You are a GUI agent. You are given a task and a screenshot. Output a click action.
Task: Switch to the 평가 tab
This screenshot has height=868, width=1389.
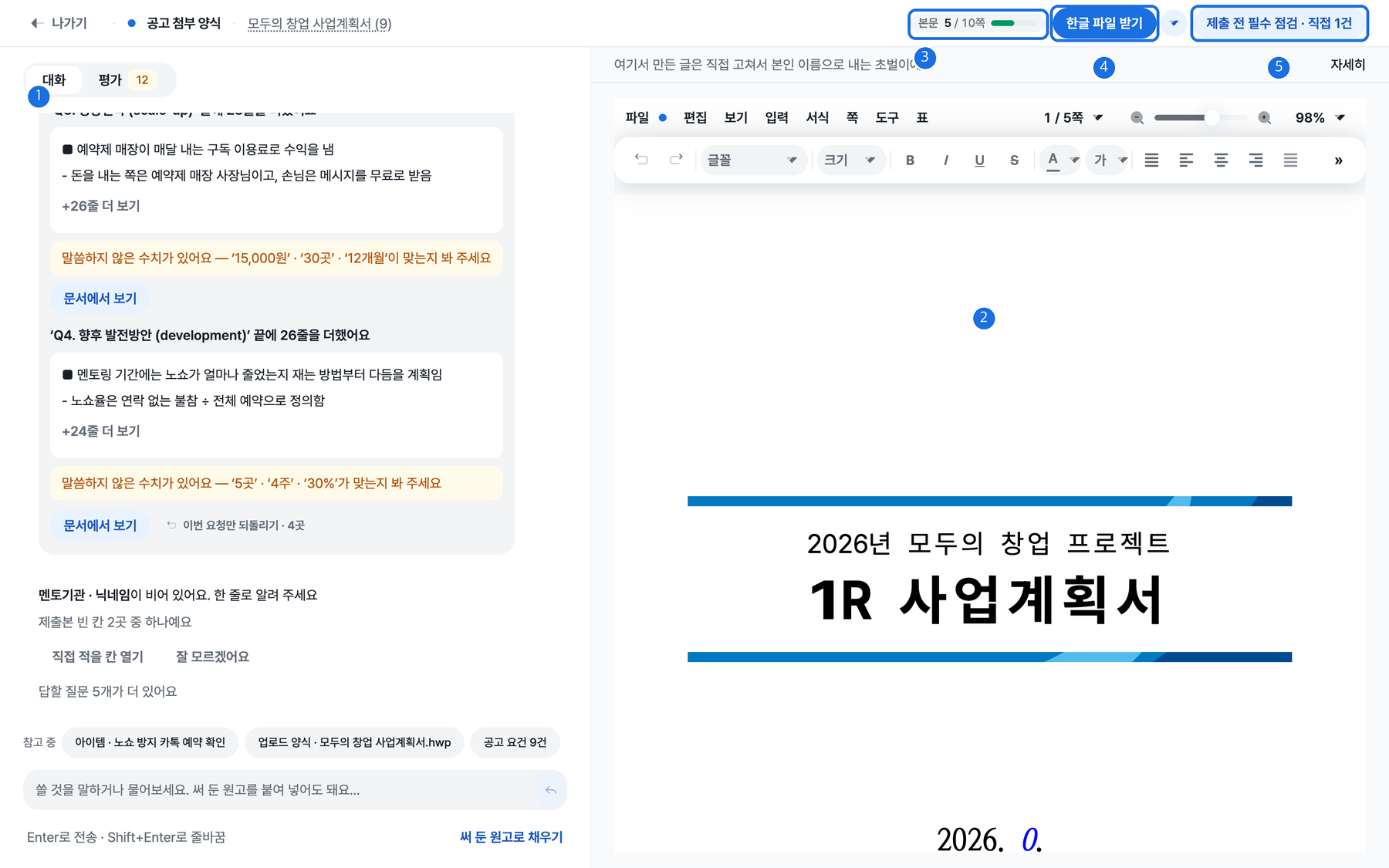[x=127, y=80]
